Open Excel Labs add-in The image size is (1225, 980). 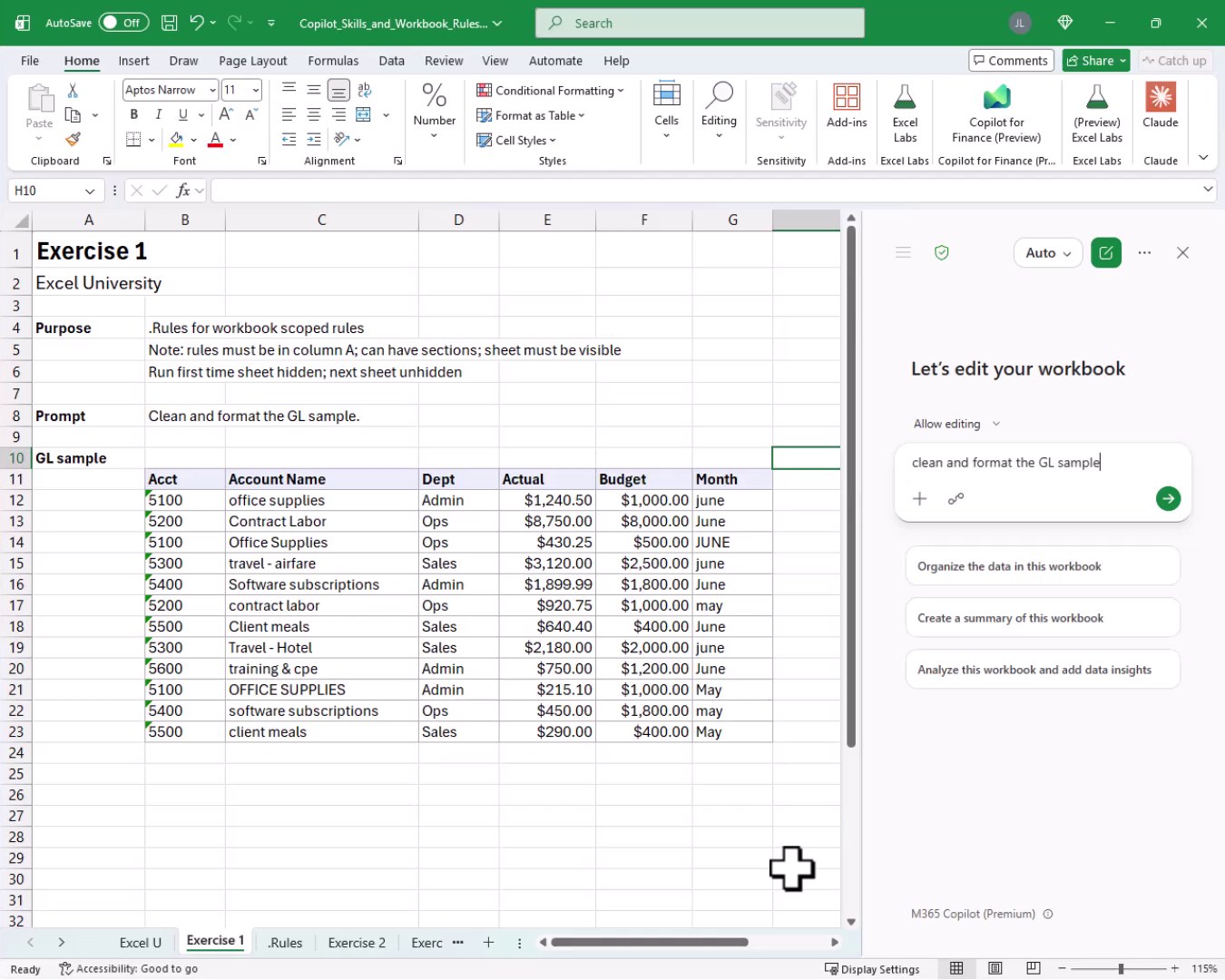point(905,113)
